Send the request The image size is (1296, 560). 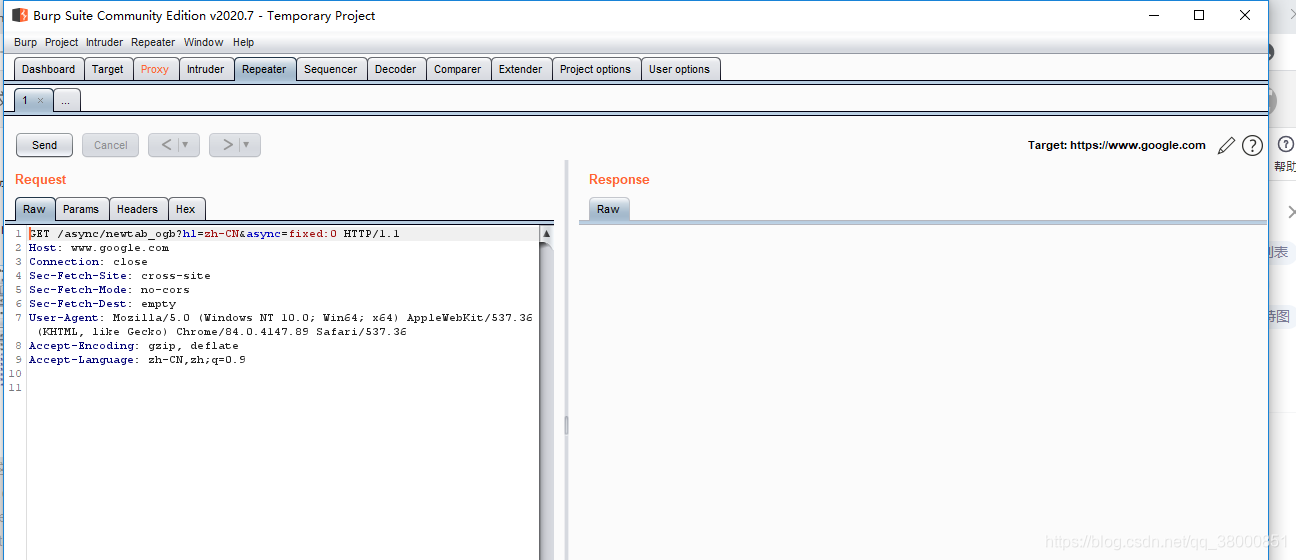coord(45,145)
